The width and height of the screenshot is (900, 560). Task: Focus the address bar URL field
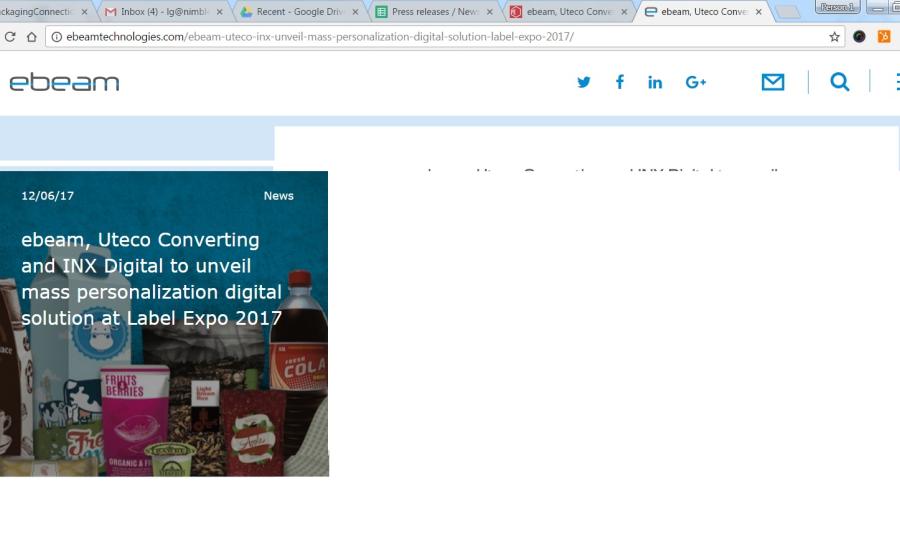coord(445,37)
